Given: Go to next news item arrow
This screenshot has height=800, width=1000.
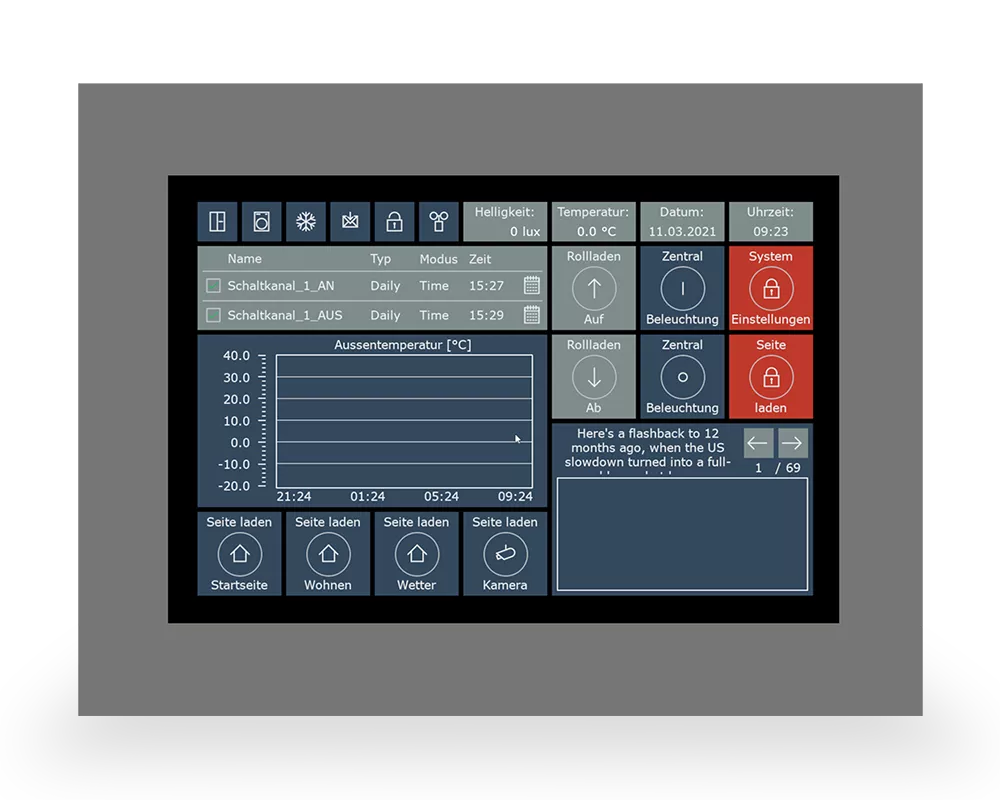Looking at the screenshot, I should click(x=792, y=443).
